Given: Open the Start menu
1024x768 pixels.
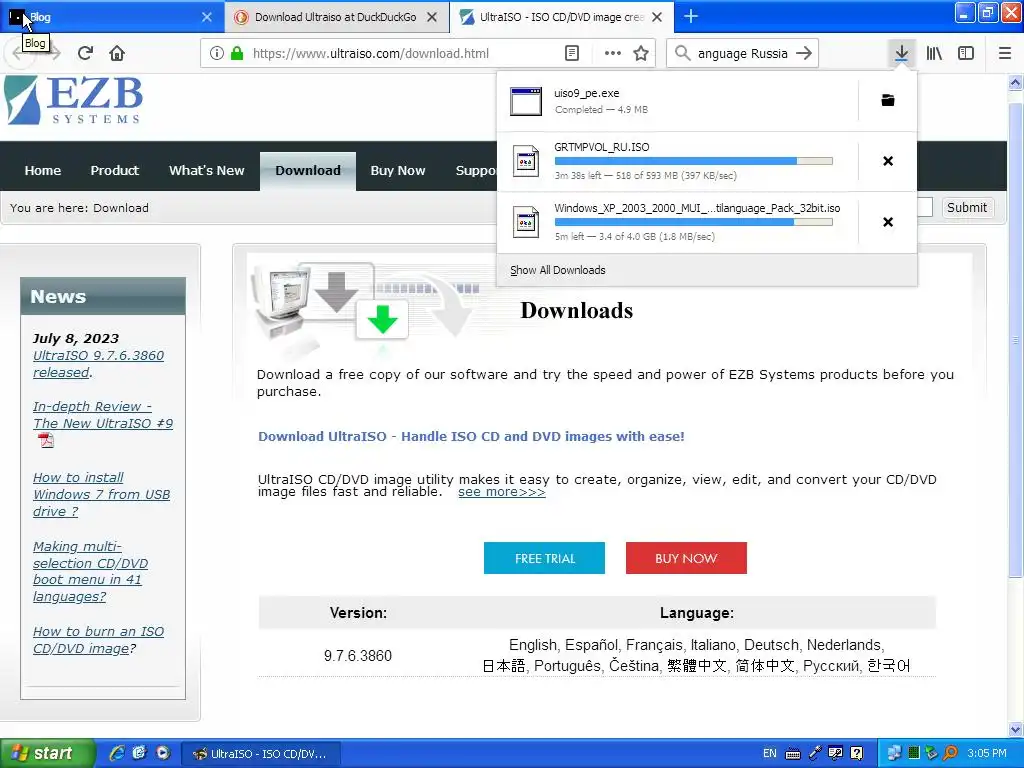Looking at the screenshot, I should [48, 754].
